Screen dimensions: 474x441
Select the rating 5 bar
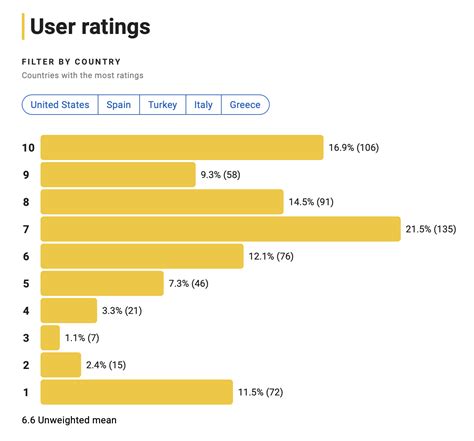[102, 283]
